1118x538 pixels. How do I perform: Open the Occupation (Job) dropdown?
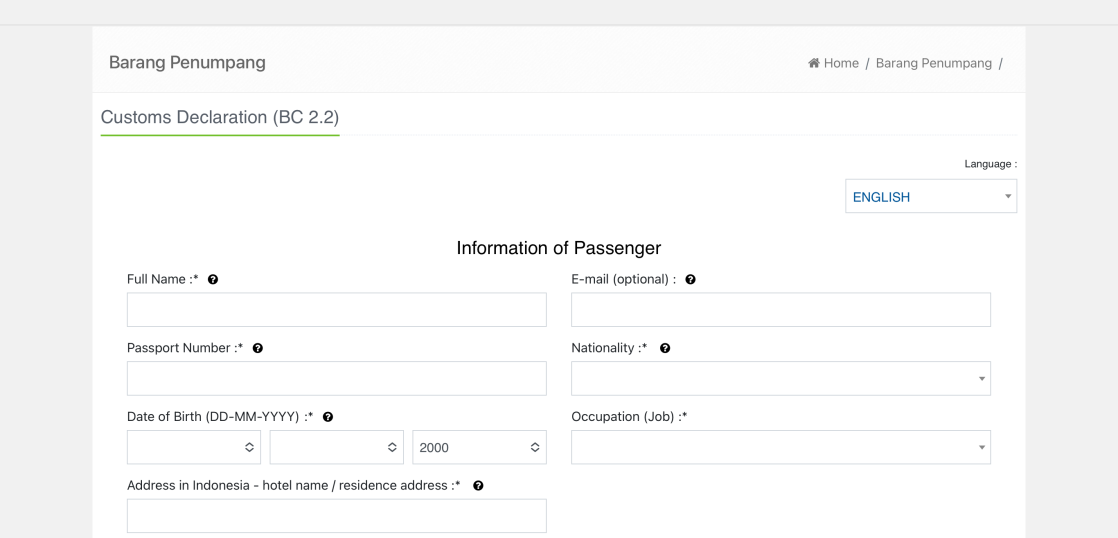780,448
